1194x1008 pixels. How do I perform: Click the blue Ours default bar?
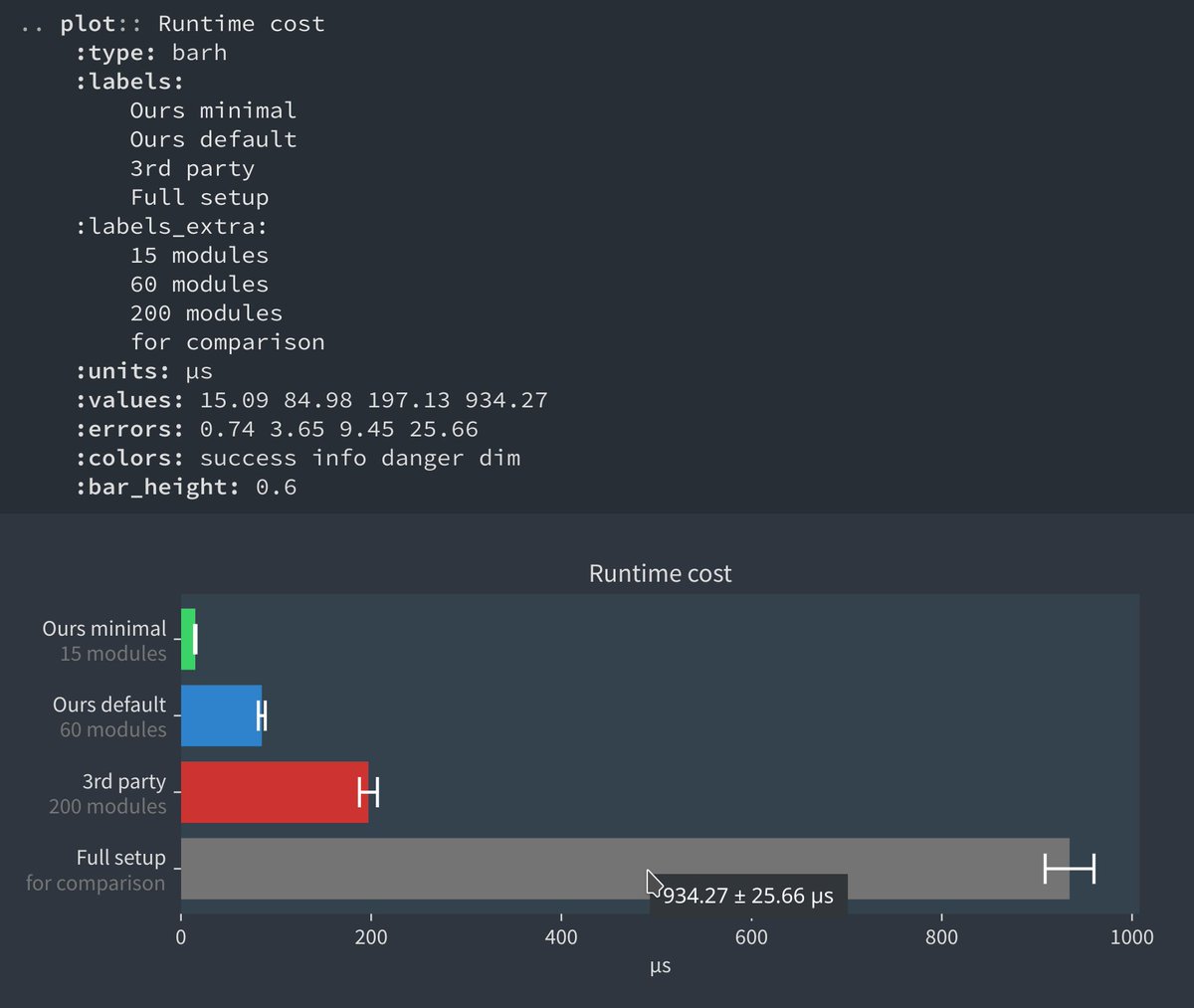coord(219,715)
